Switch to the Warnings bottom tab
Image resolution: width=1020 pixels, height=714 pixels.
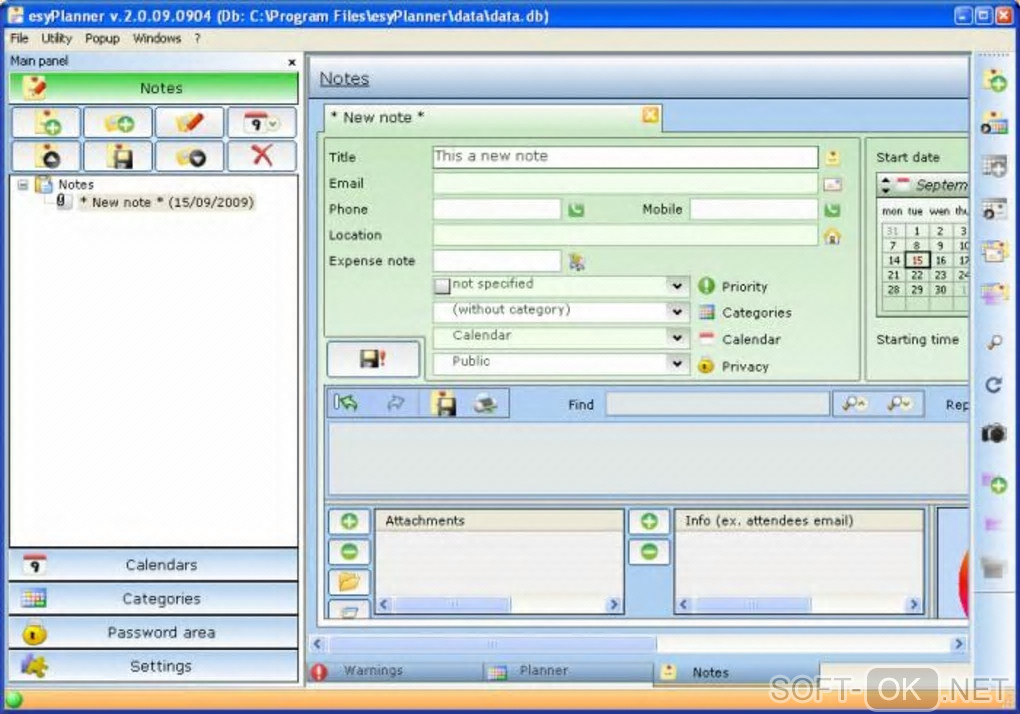pyautogui.click(x=396, y=671)
